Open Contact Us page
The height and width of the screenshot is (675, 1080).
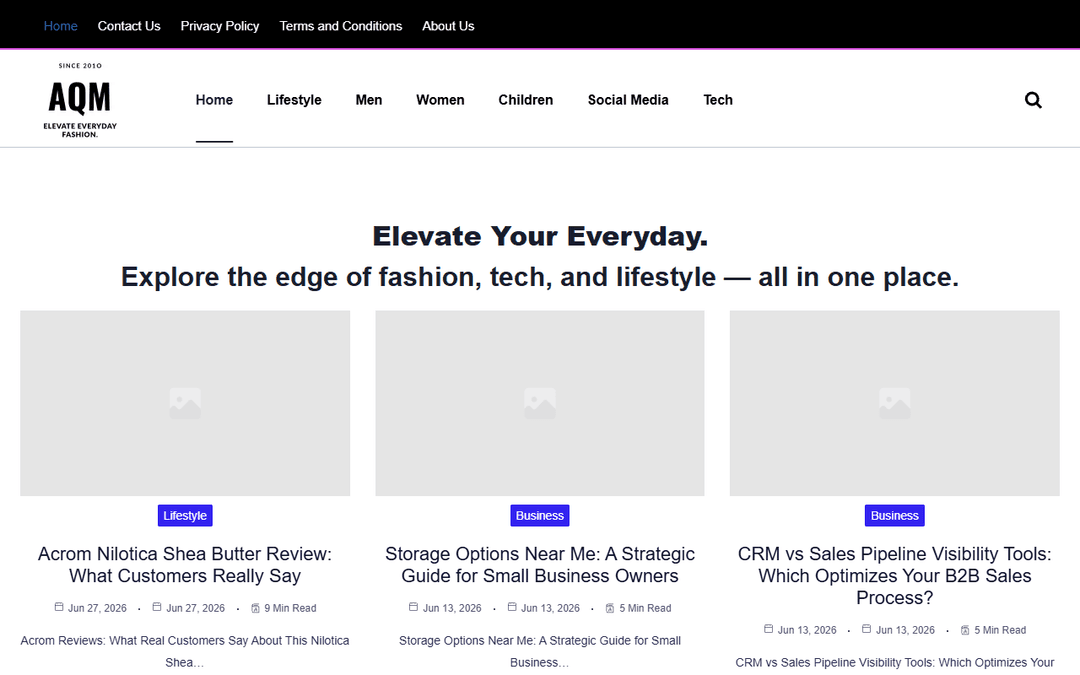129,25
